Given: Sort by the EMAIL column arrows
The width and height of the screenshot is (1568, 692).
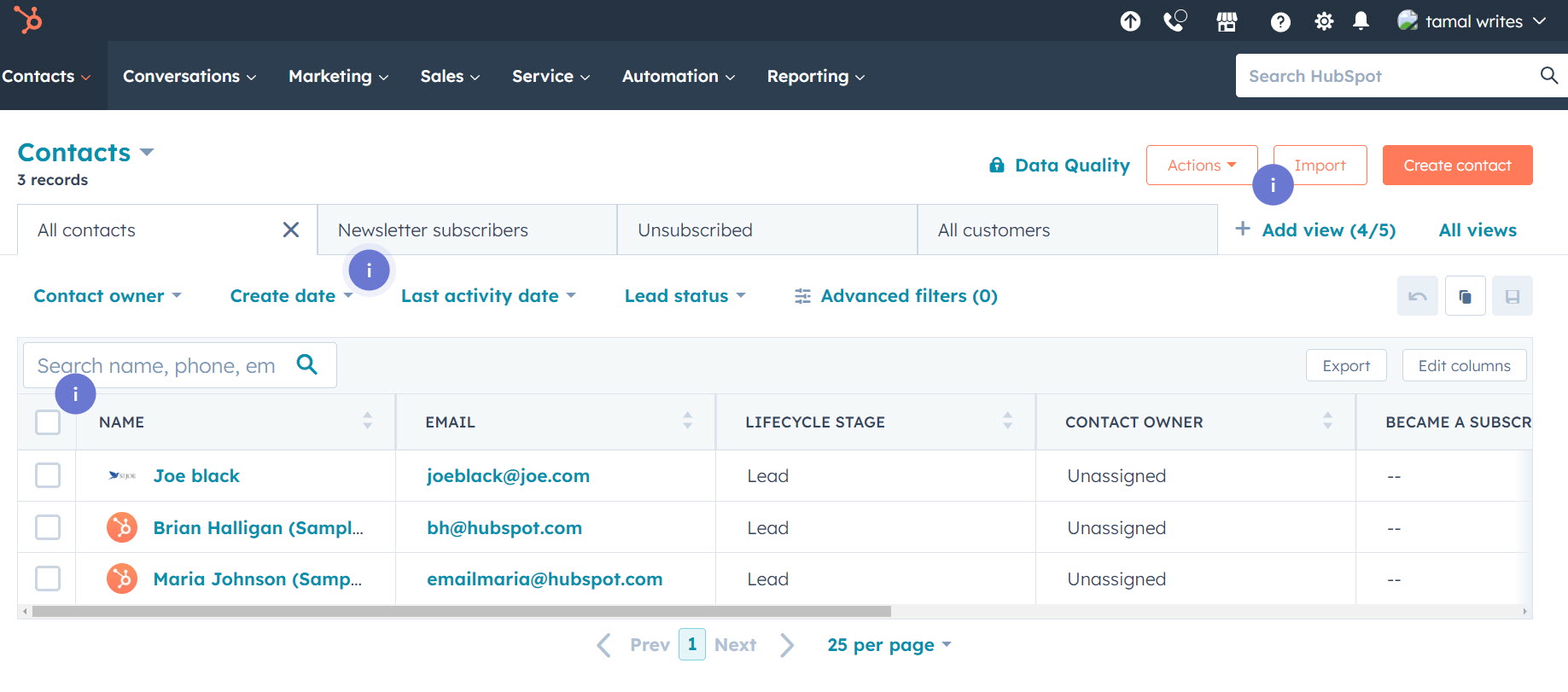Looking at the screenshot, I should tap(687, 421).
